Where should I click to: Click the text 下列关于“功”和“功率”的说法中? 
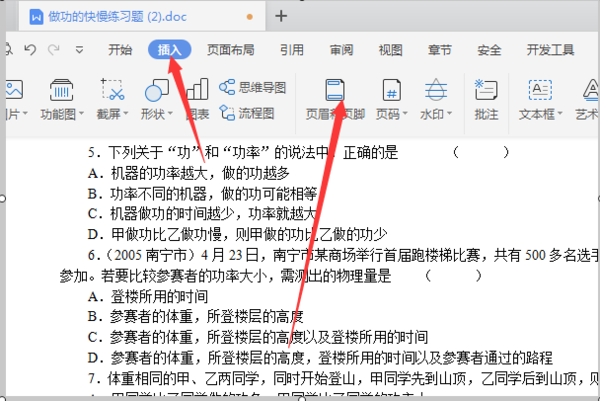tap(217, 153)
